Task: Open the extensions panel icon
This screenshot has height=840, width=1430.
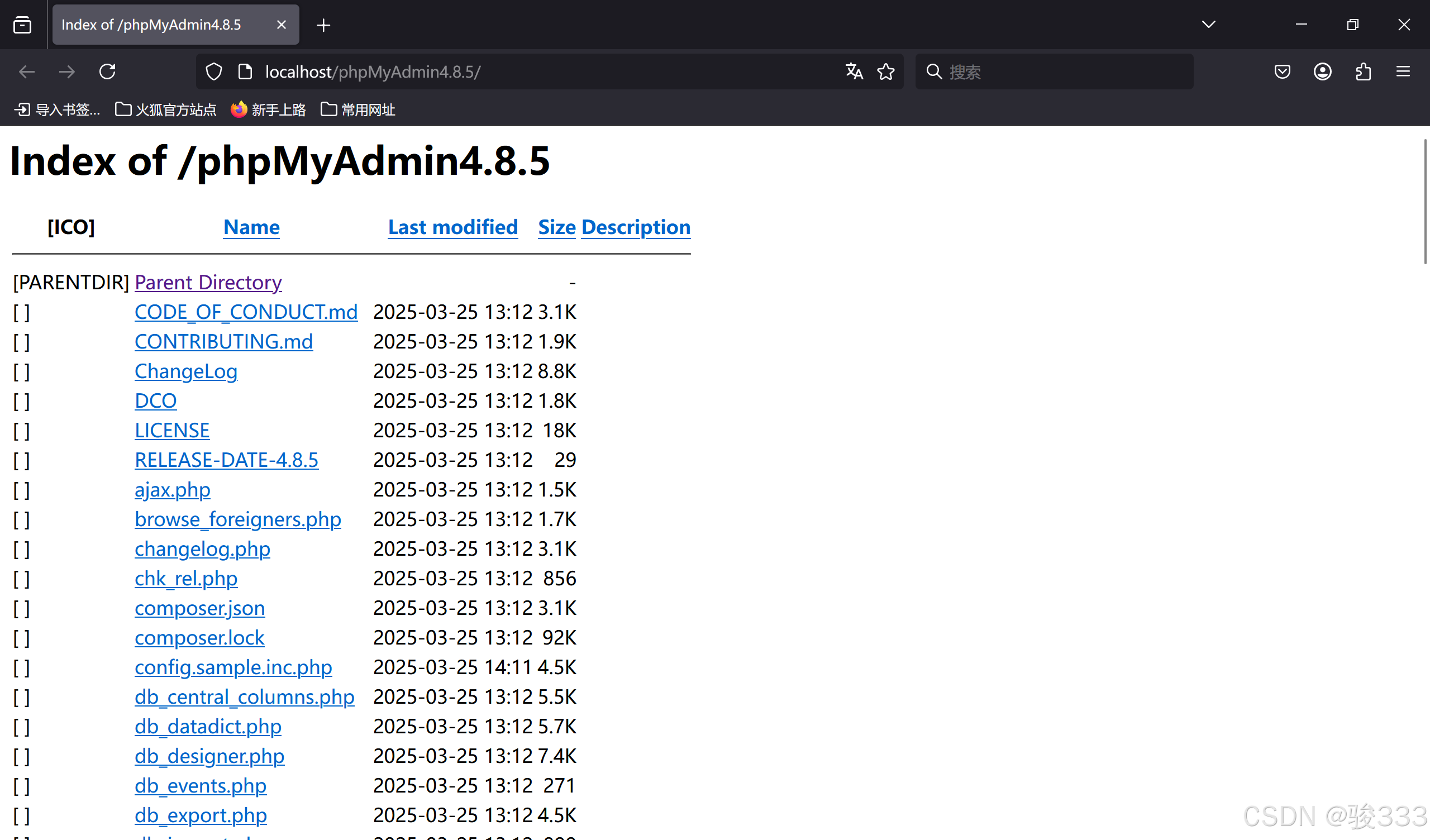Action: point(1363,71)
